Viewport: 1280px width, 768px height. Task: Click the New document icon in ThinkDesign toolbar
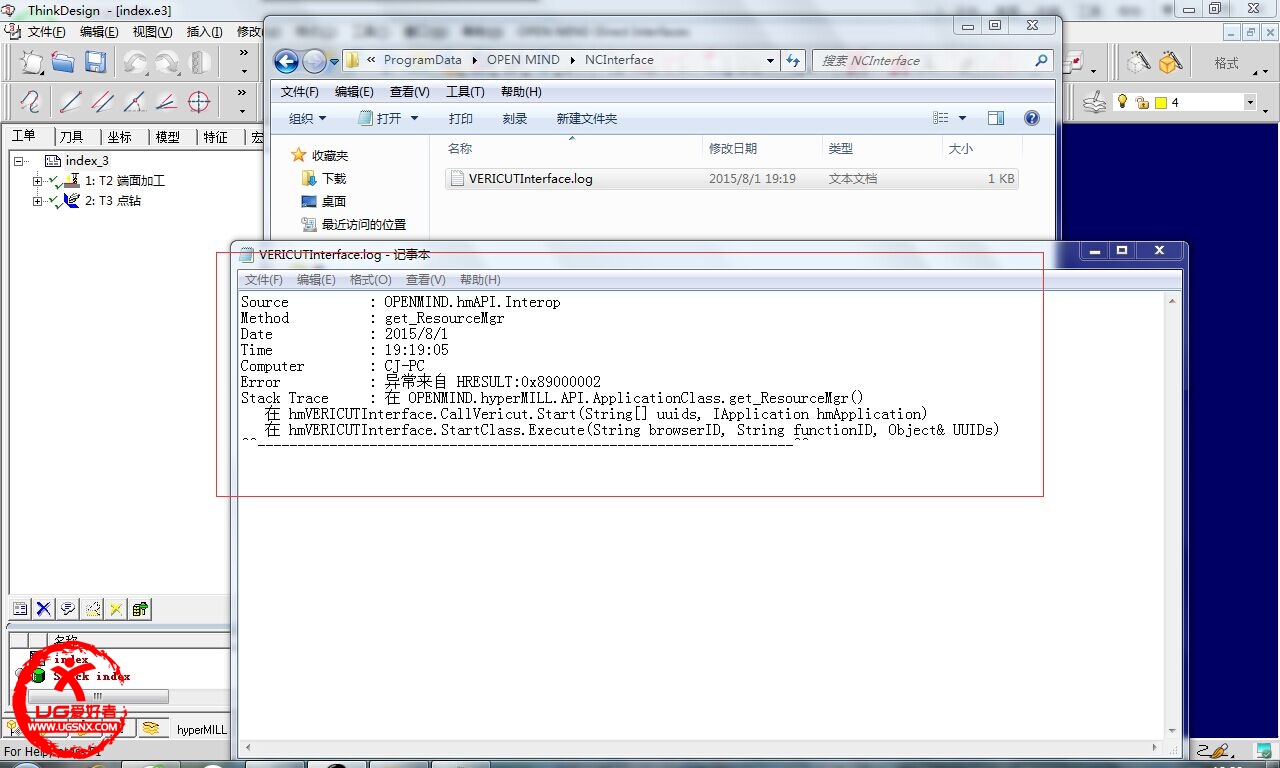[x=33, y=62]
